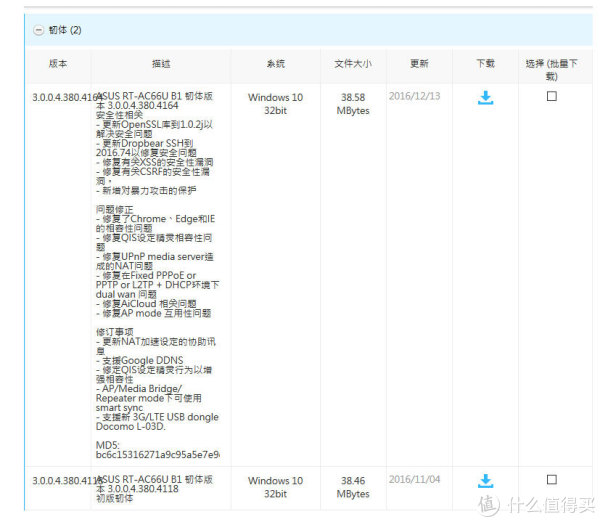The height and width of the screenshot is (522, 600).
Task: Click the 下载 column header
Action: tap(485, 64)
